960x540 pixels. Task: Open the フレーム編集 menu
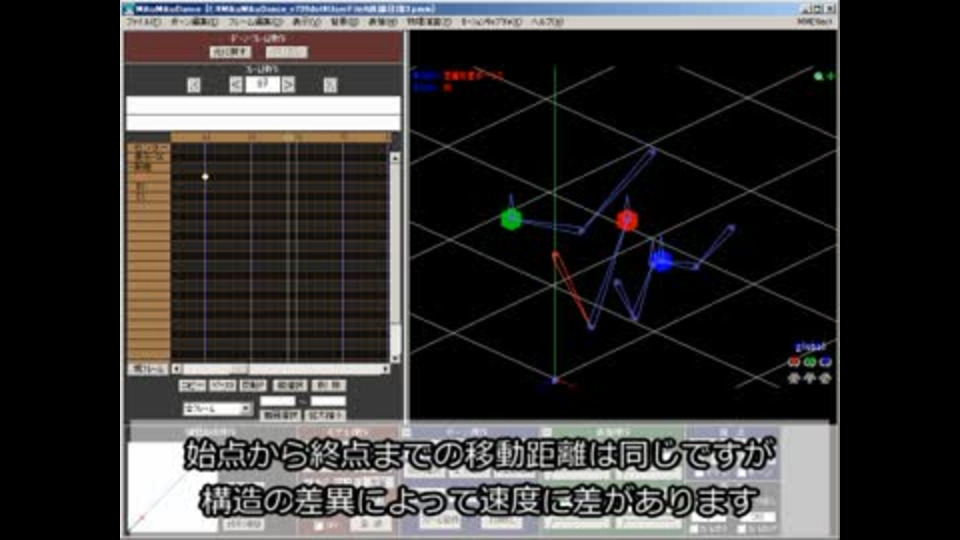coord(255,22)
